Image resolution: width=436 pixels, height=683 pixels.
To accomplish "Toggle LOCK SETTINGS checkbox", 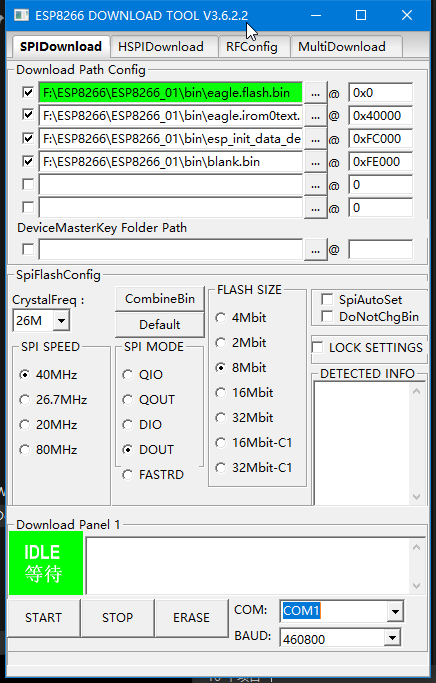I will (318, 347).
